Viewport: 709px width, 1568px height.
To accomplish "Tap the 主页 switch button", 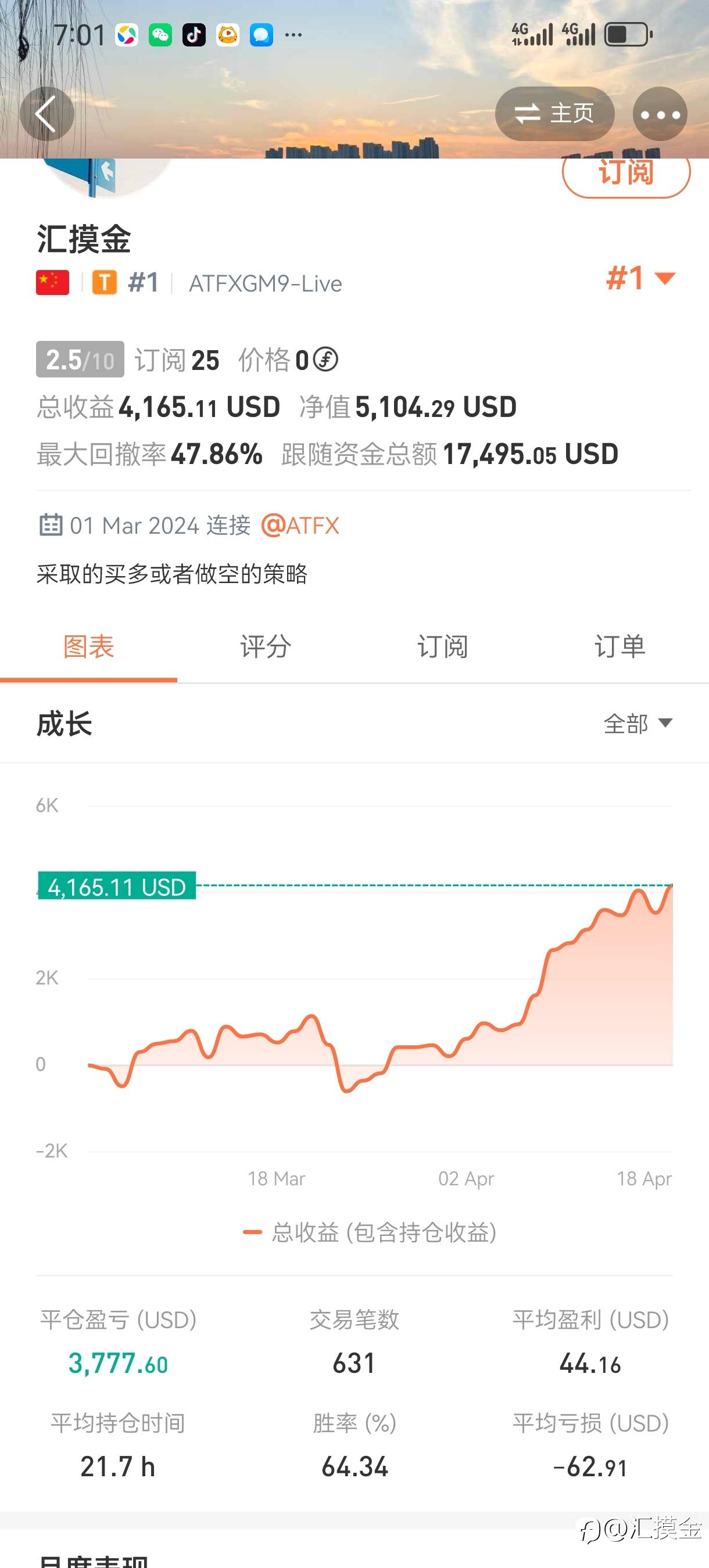I will pos(554,114).
